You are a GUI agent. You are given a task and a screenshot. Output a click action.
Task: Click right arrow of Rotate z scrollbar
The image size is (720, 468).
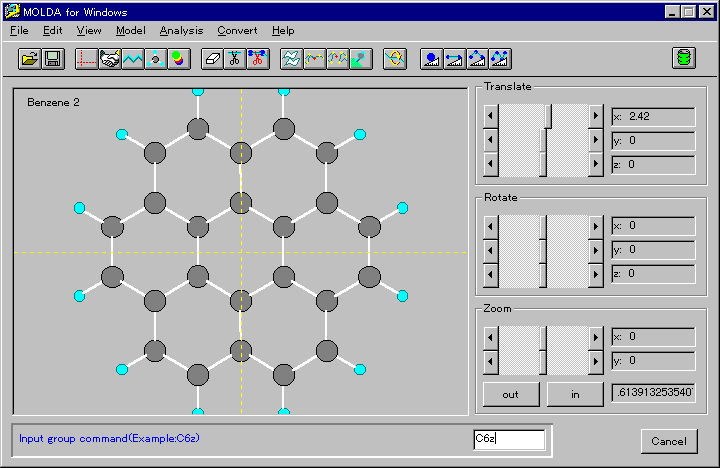point(596,275)
